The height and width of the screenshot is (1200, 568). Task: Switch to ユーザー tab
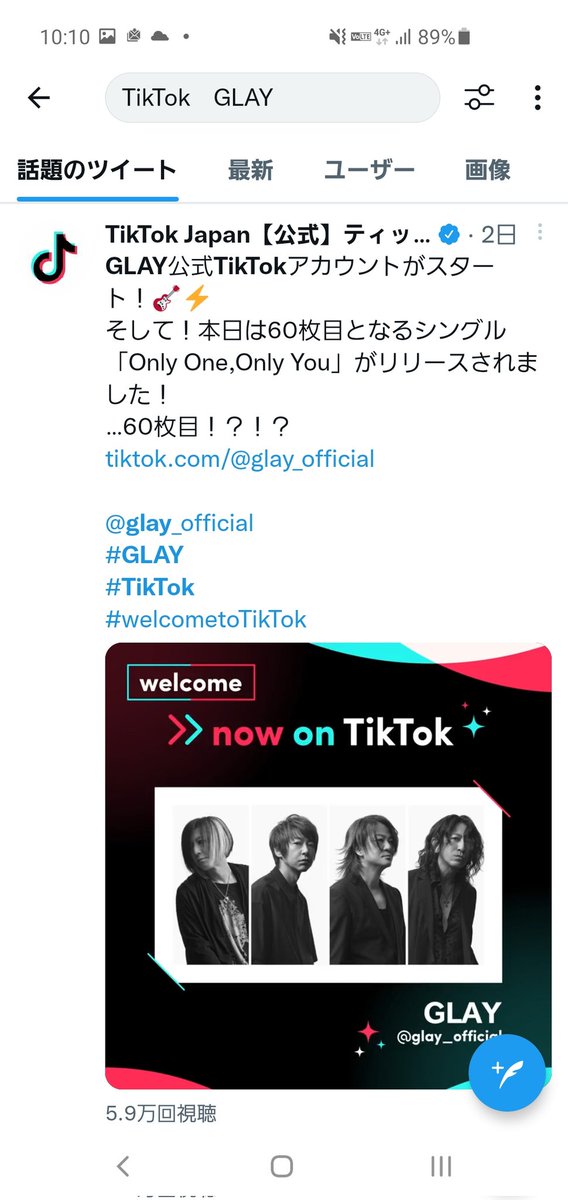pyautogui.click(x=369, y=170)
